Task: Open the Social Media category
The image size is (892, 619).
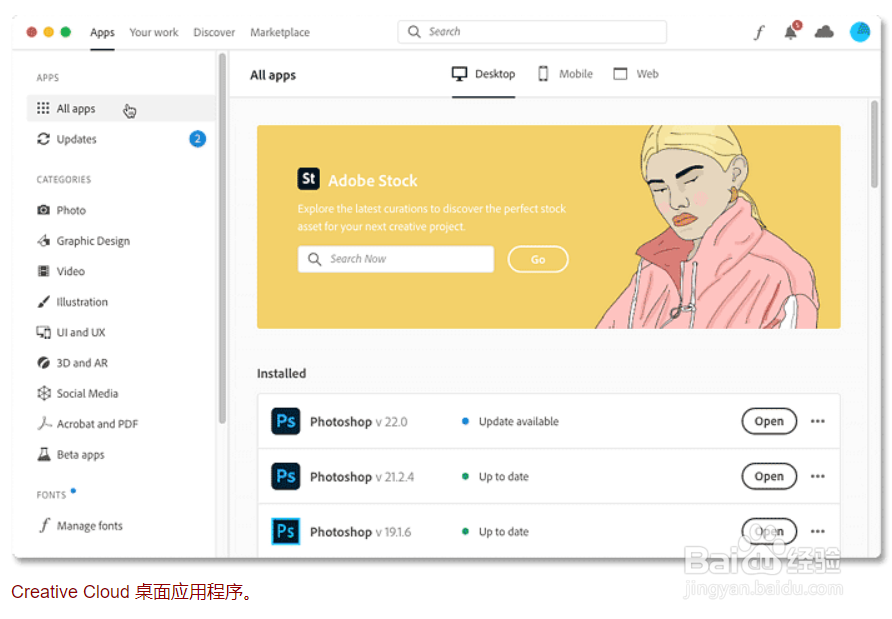Action: tap(121, 393)
